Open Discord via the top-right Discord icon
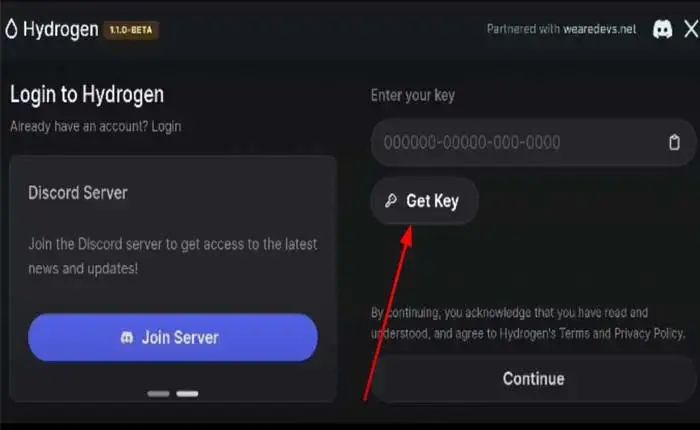 click(x=662, y=29)
